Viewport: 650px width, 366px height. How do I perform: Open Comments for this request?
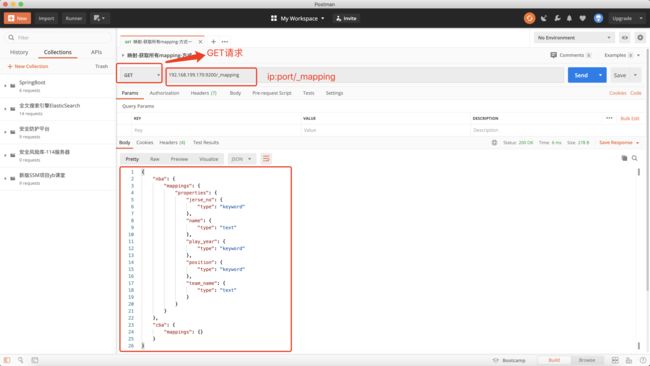570,55
